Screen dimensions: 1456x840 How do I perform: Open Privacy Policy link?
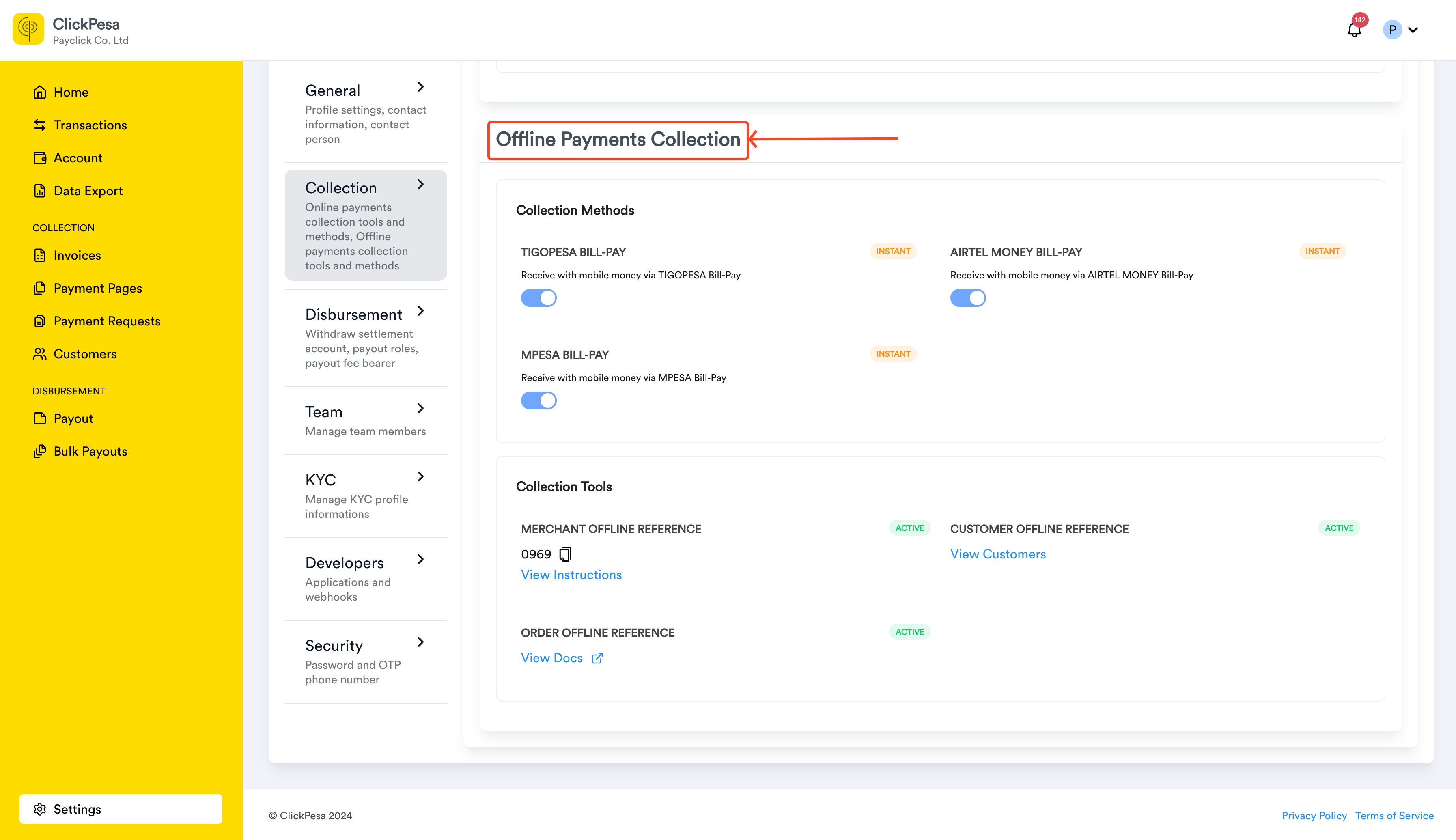1314,816
